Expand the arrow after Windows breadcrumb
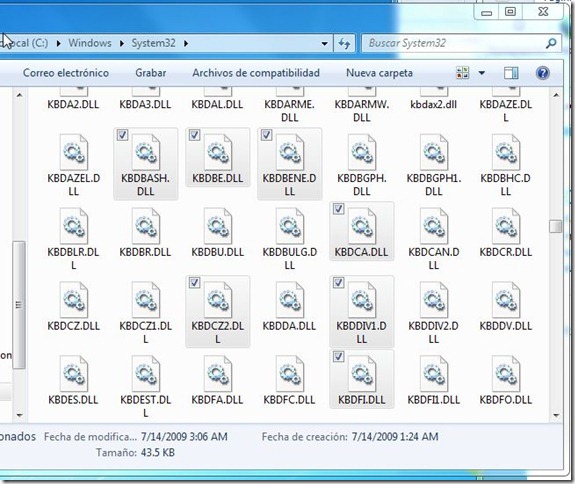 [x=122, y=43]
